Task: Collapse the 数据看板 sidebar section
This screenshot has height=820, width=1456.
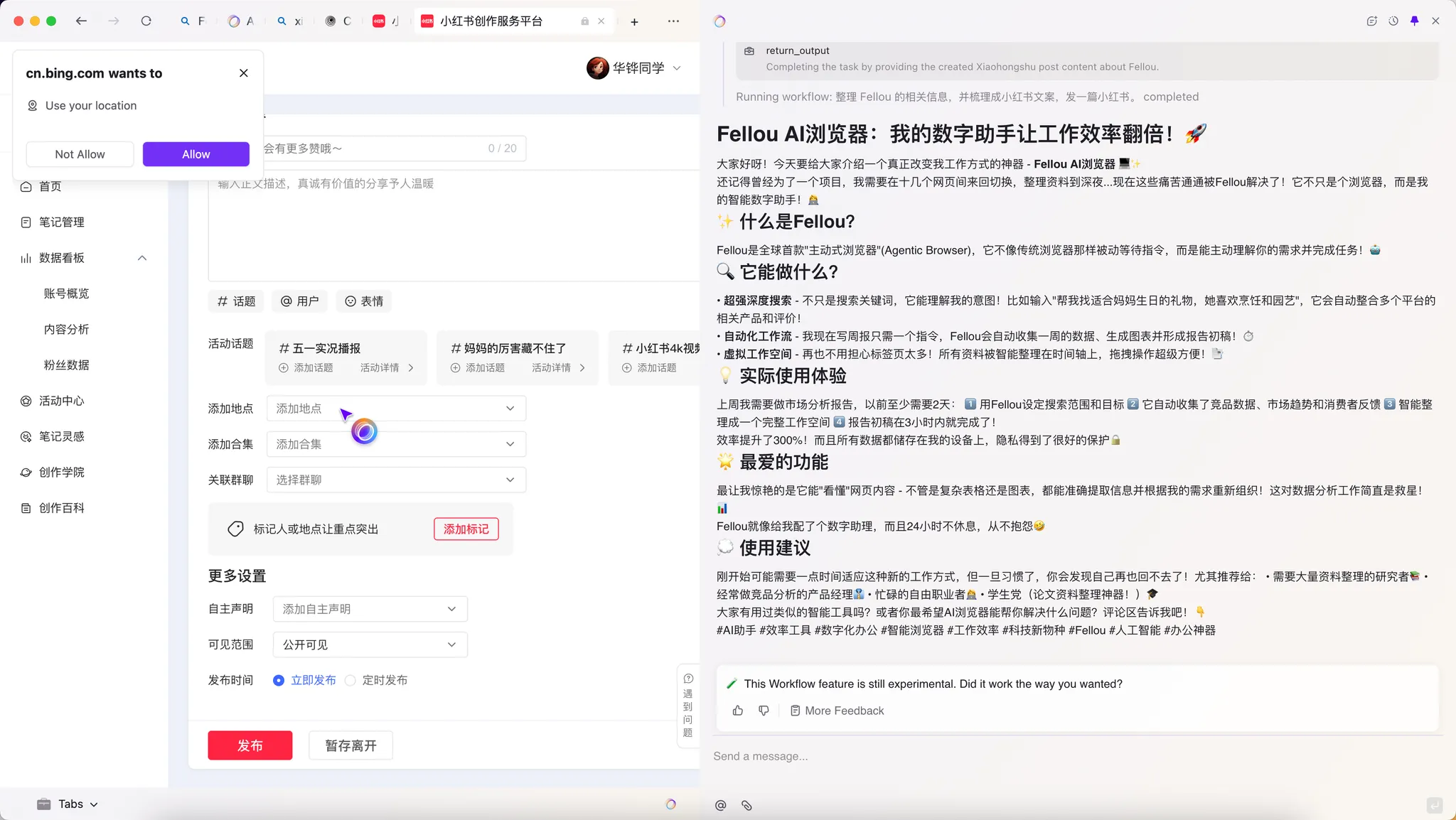Action: 142,258
